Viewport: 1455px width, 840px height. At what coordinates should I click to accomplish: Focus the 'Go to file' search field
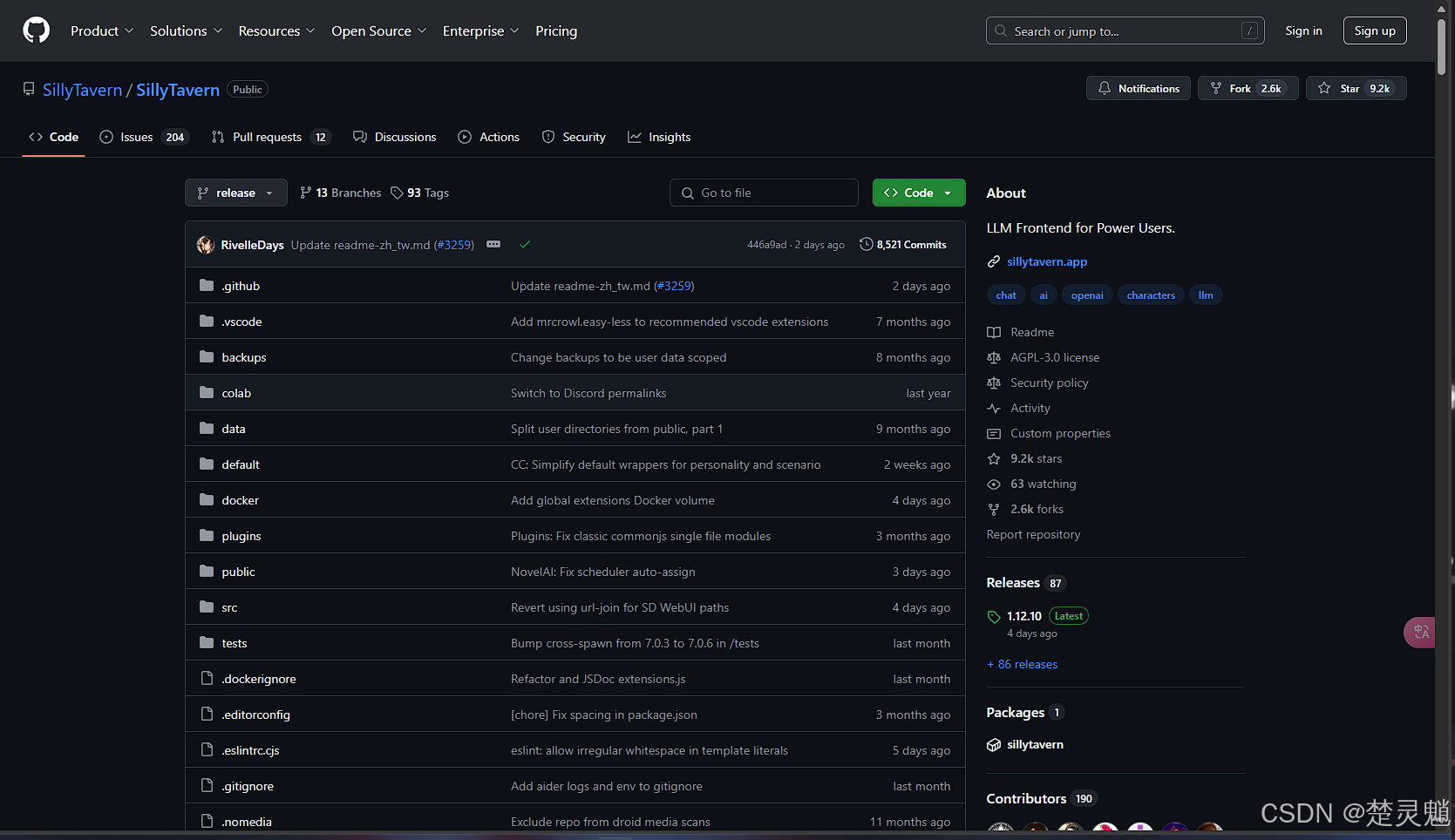(x=764, y=193)
